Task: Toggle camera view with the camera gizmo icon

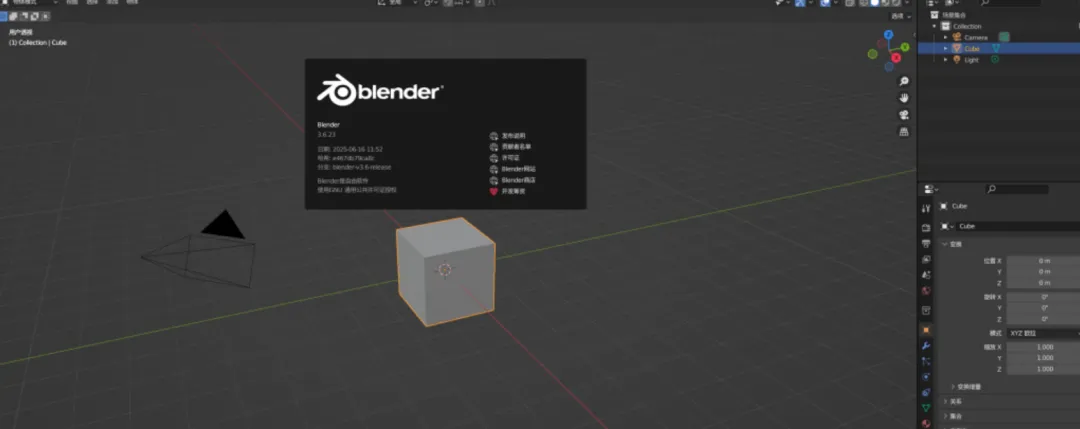Action: click(x=904, y=114)
